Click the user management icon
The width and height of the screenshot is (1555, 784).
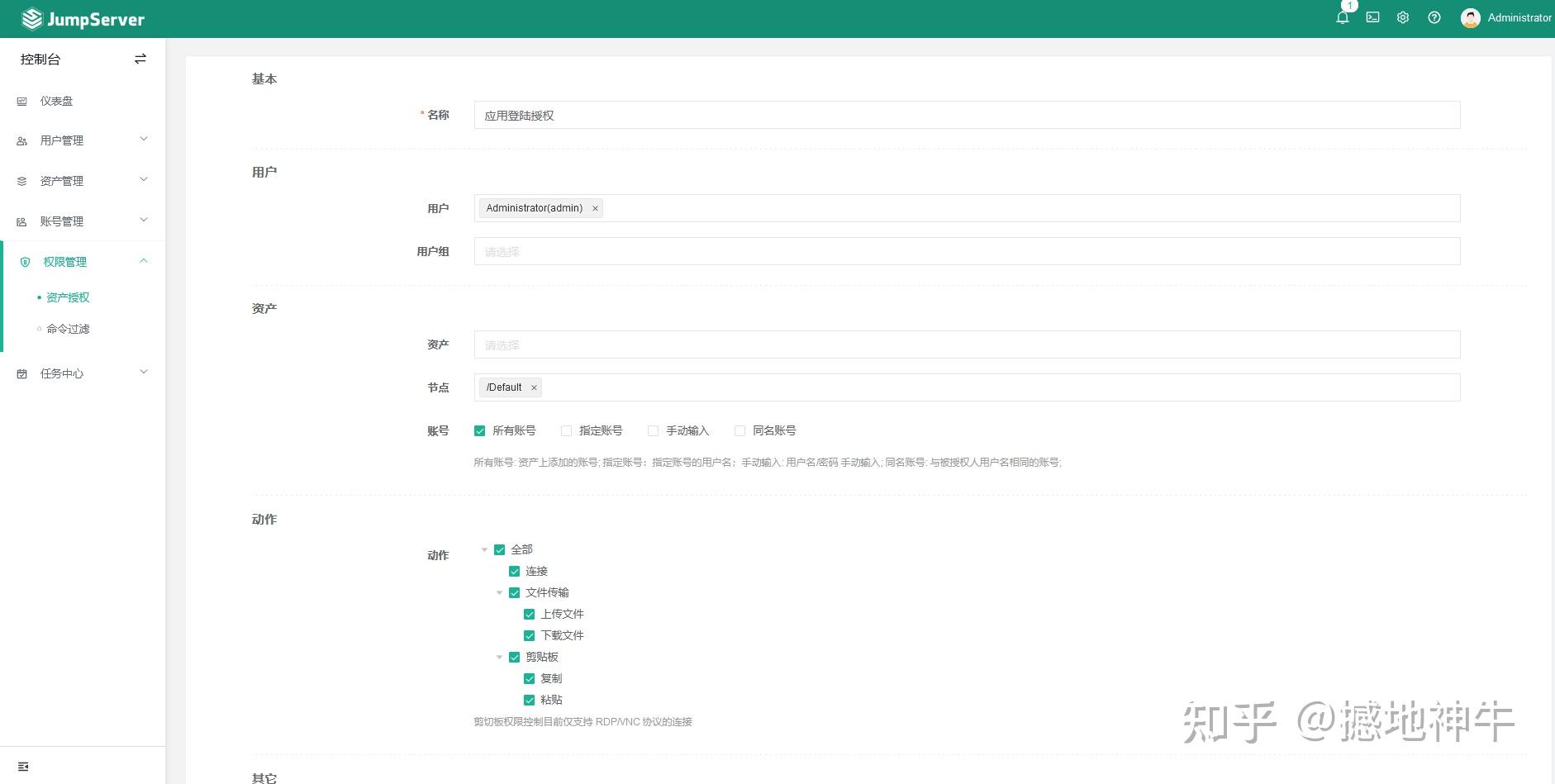[x=22, y=141]
